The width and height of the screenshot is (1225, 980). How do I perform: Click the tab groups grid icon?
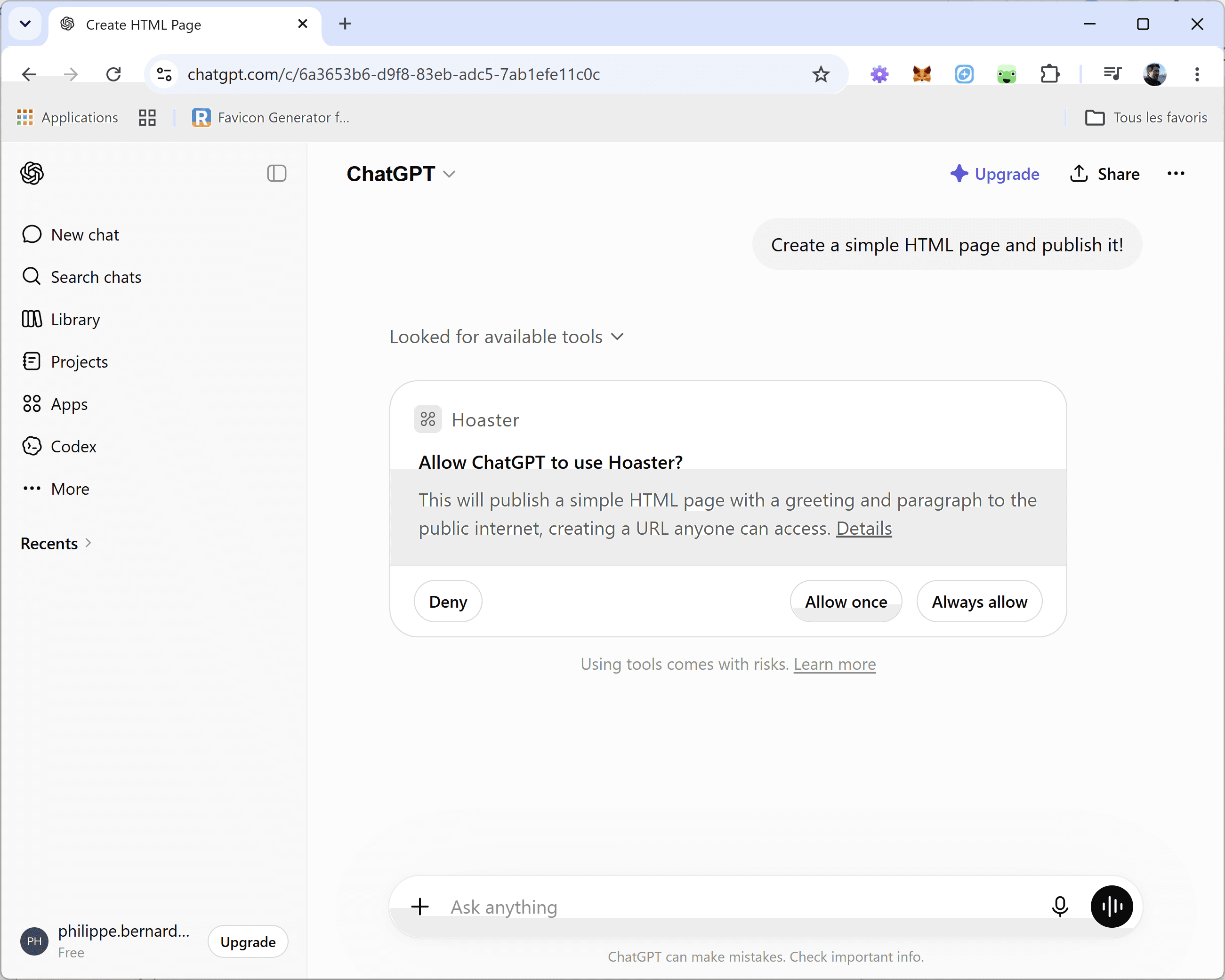(x=147, y=118)
